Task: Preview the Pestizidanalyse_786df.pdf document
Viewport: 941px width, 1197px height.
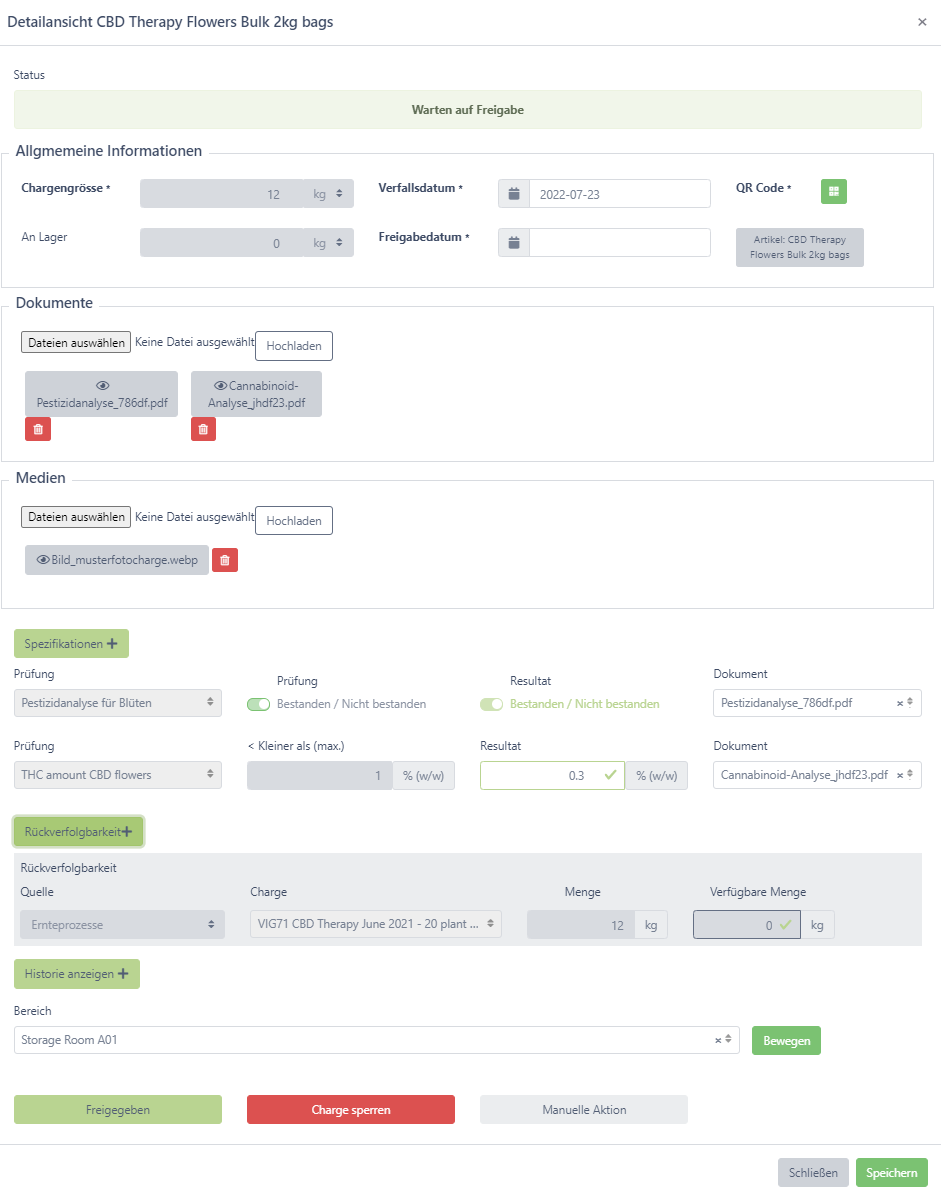Action: point(101,394)
